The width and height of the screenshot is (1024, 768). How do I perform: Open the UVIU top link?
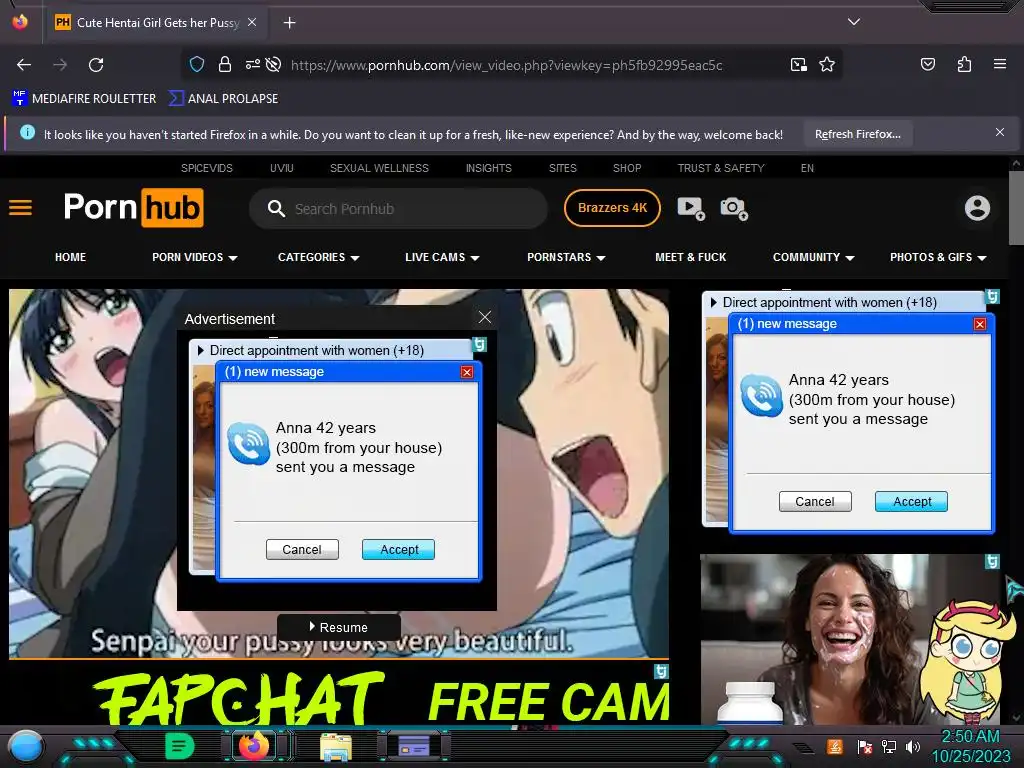pos(281,168)
